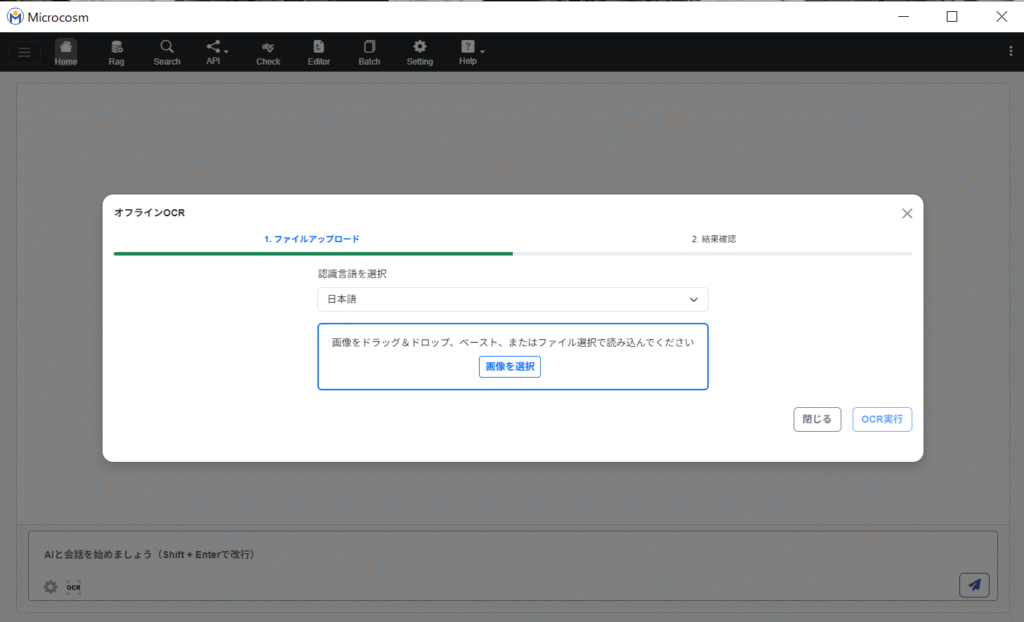This screenshot has height=622, width=1024.
Task: Switch to the 2. 結果確認 step
Action: 713,240
